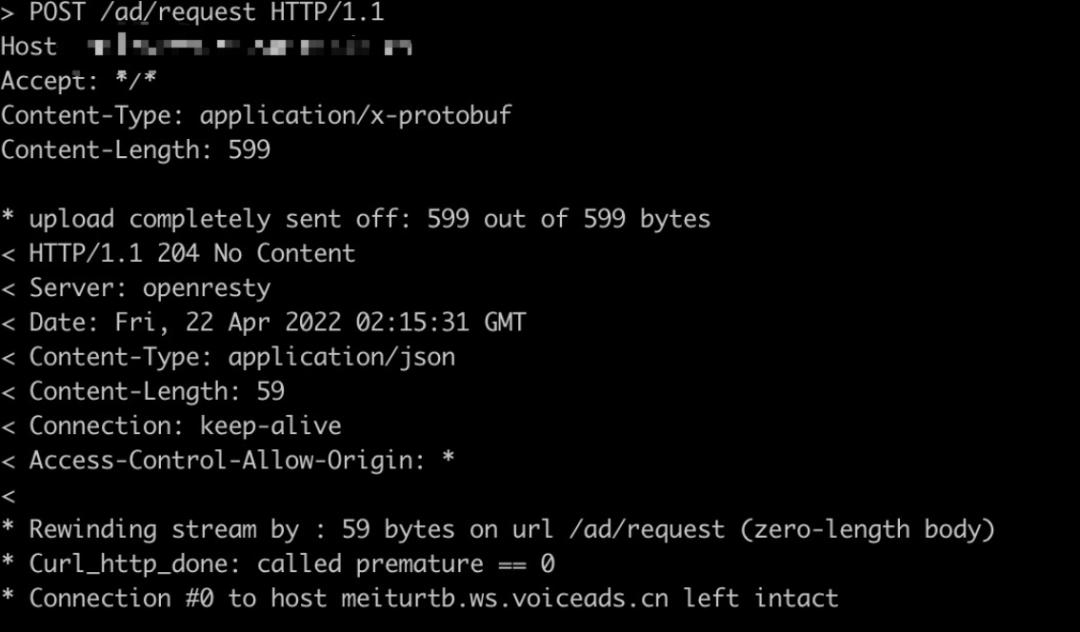Click the application/json content type text
The width and height of the screenshot is (1080, 632).
pyautogui.click(x=341, y=357)
